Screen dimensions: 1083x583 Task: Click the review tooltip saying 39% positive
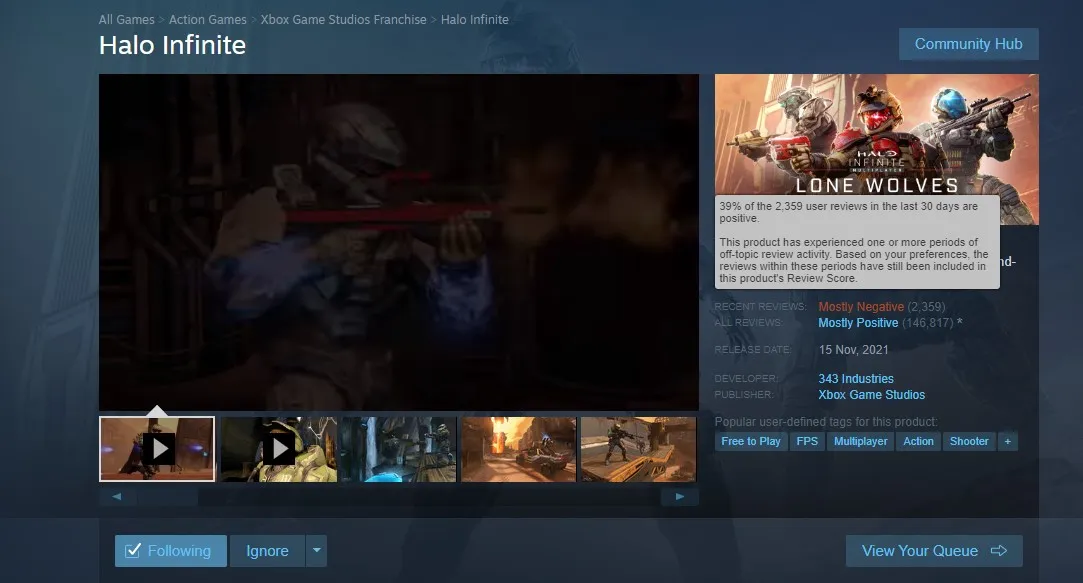tap(857, 242)
